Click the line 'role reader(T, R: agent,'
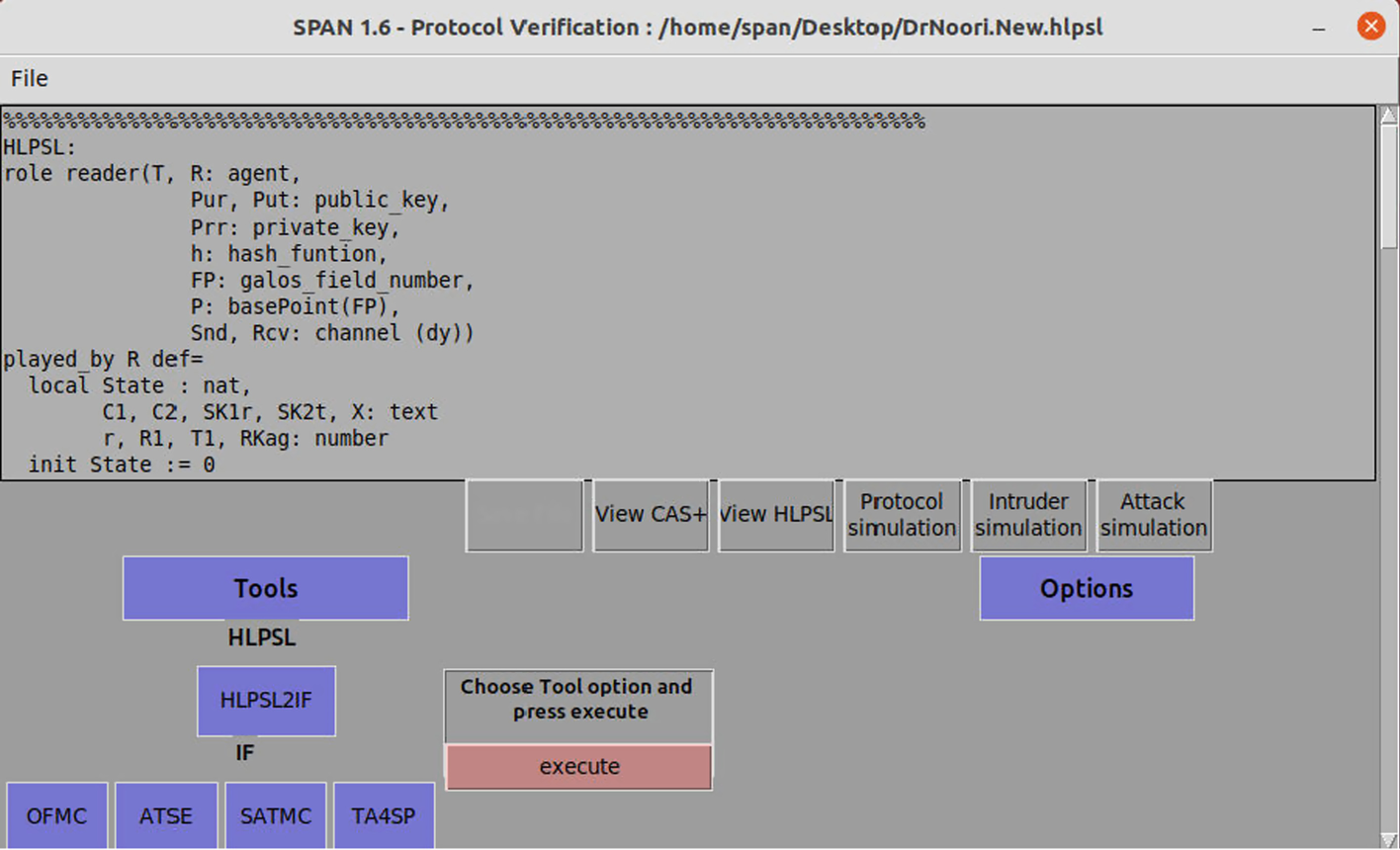 pyautogui.click(x=151, y=174)
